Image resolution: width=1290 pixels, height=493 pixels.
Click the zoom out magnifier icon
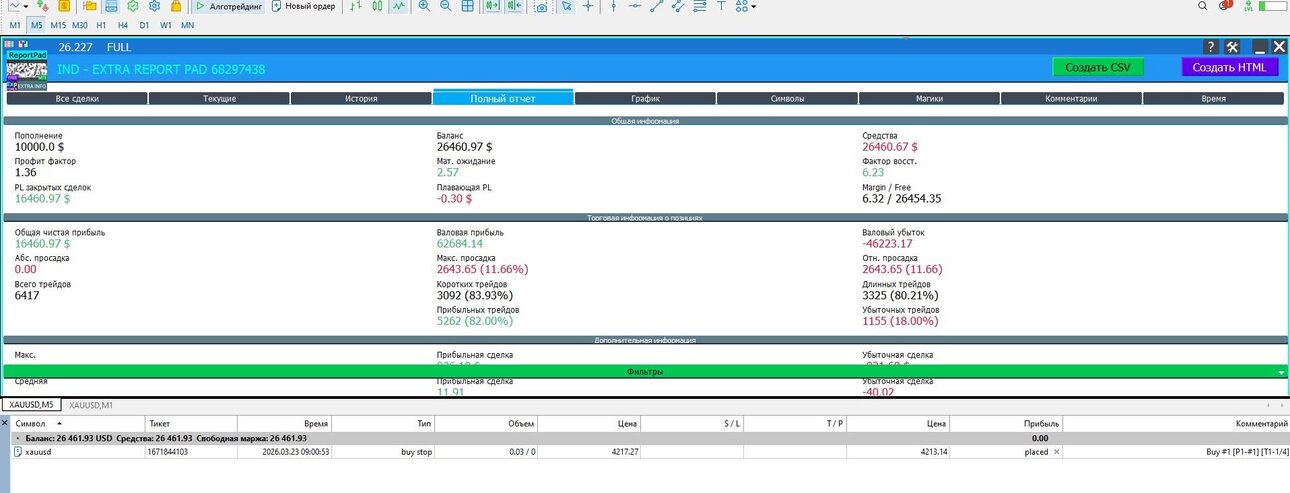[x=445, y=6]
